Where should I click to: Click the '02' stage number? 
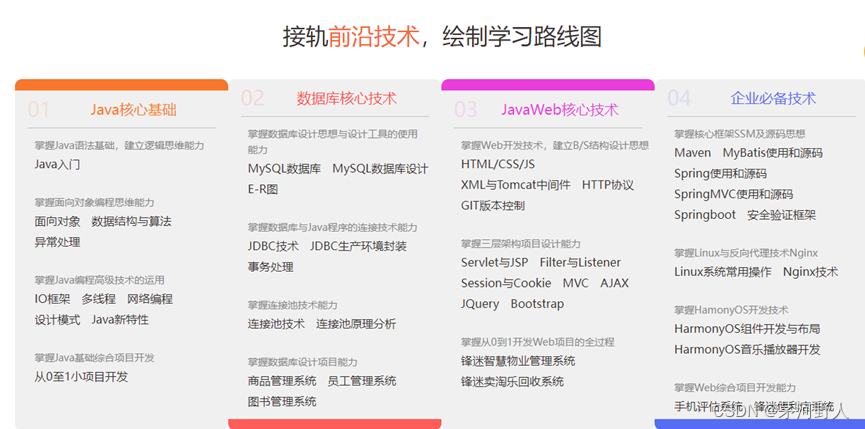252,98
